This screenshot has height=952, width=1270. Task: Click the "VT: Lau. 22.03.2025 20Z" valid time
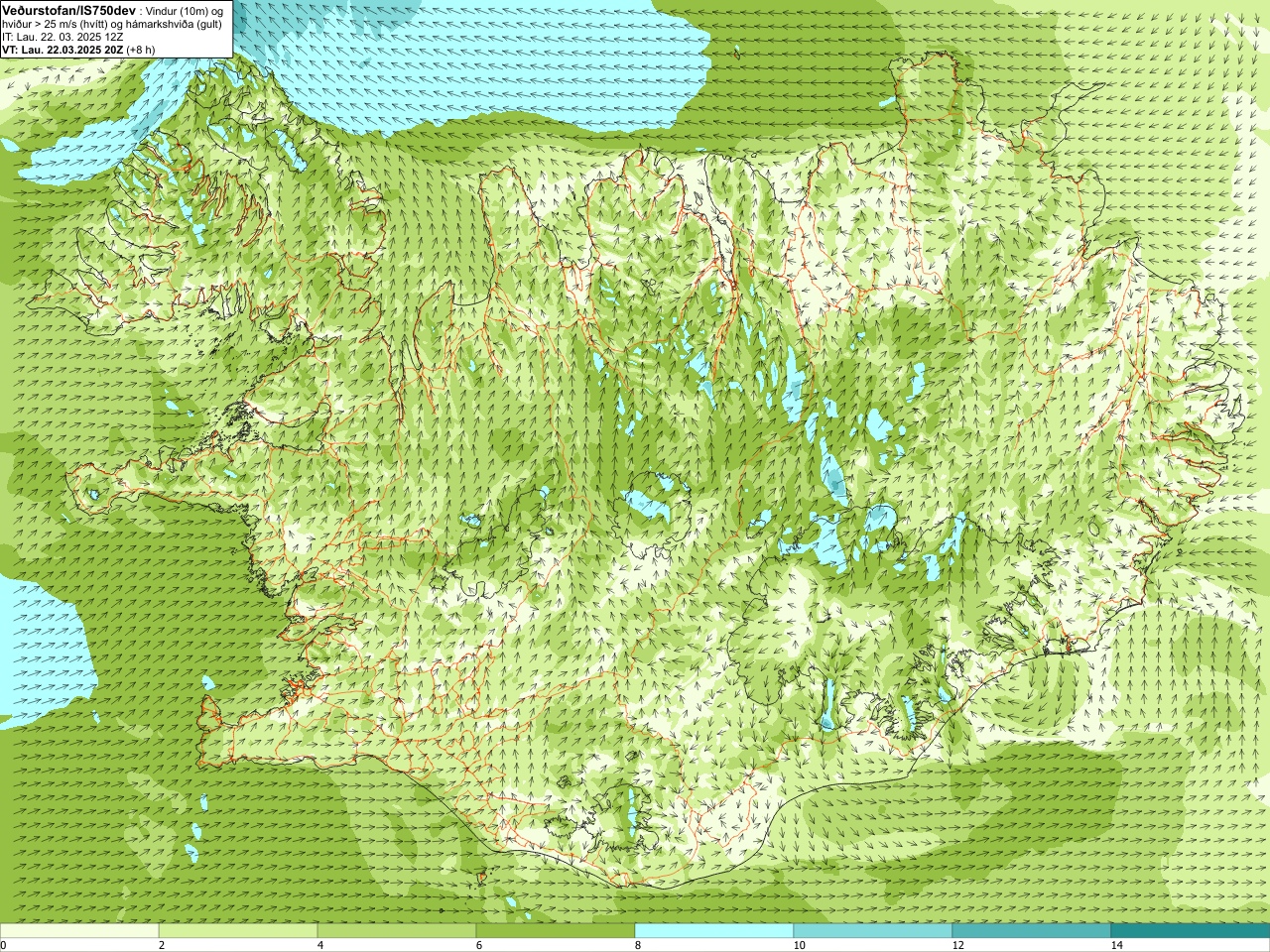[x=63, y=49]
